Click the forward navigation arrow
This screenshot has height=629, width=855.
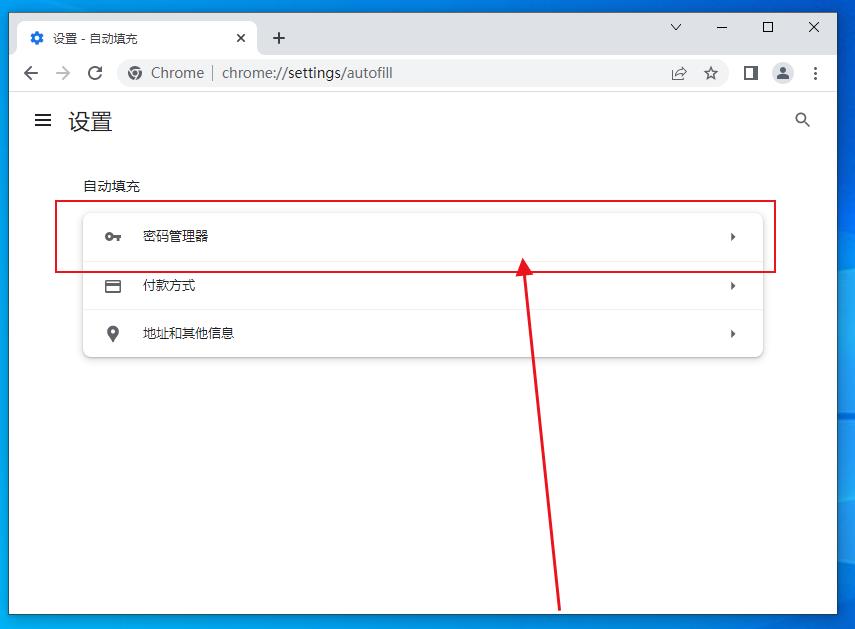63,73
